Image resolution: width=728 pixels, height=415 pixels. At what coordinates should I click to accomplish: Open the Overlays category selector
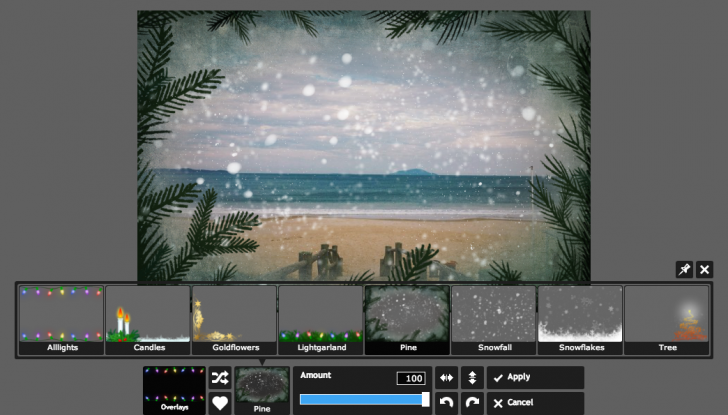tap(173, 390)
